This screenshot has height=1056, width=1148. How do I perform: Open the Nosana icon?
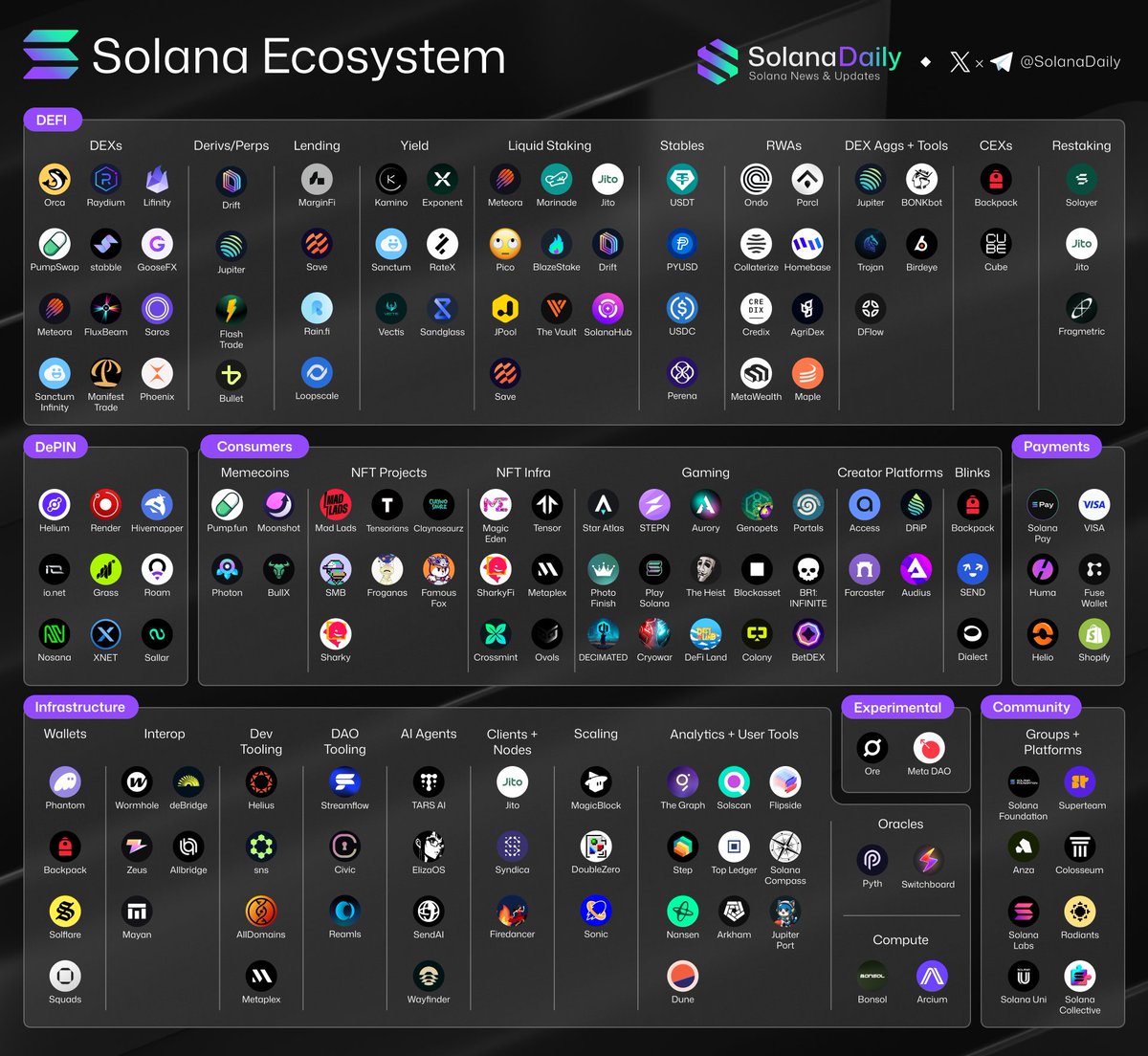(x=55, y=634)
